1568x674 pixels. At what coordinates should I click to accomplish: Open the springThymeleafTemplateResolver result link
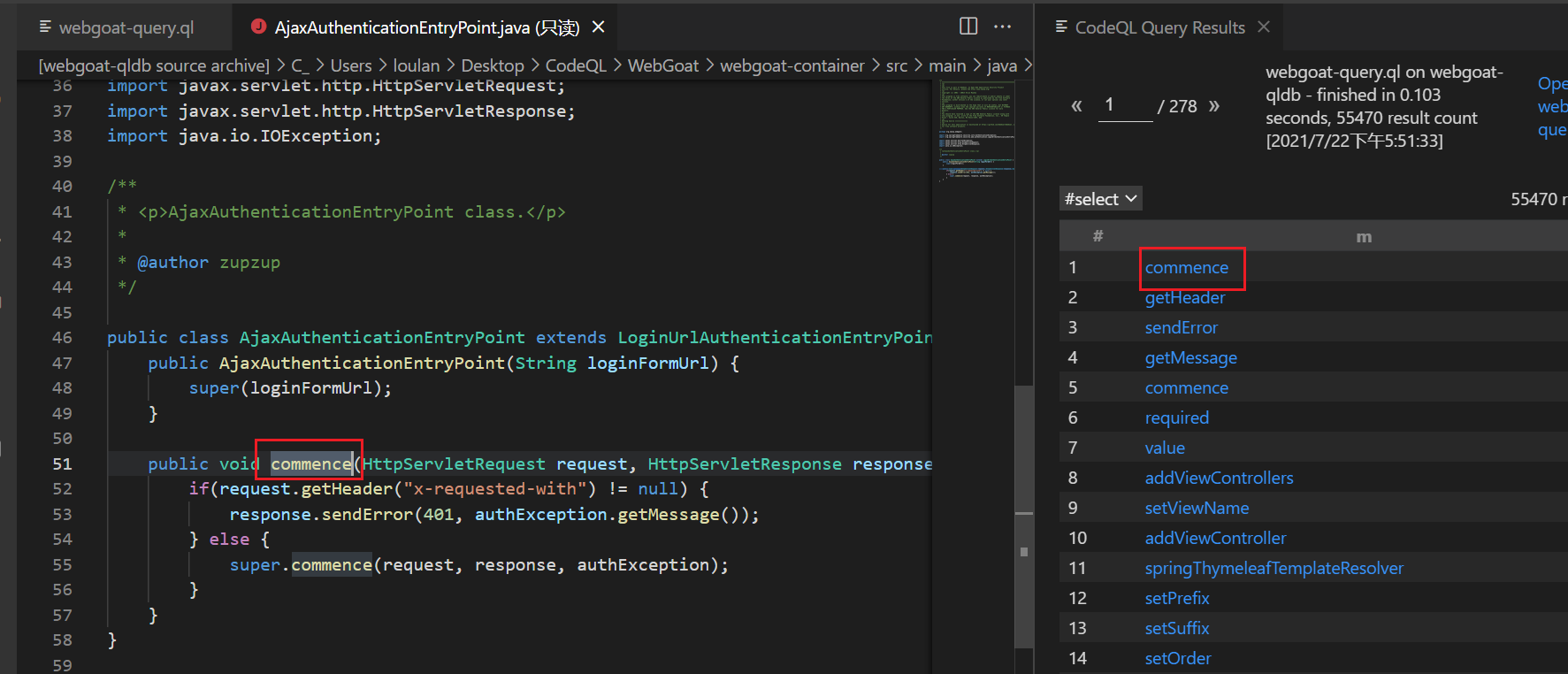click(x=1274, y=568)
